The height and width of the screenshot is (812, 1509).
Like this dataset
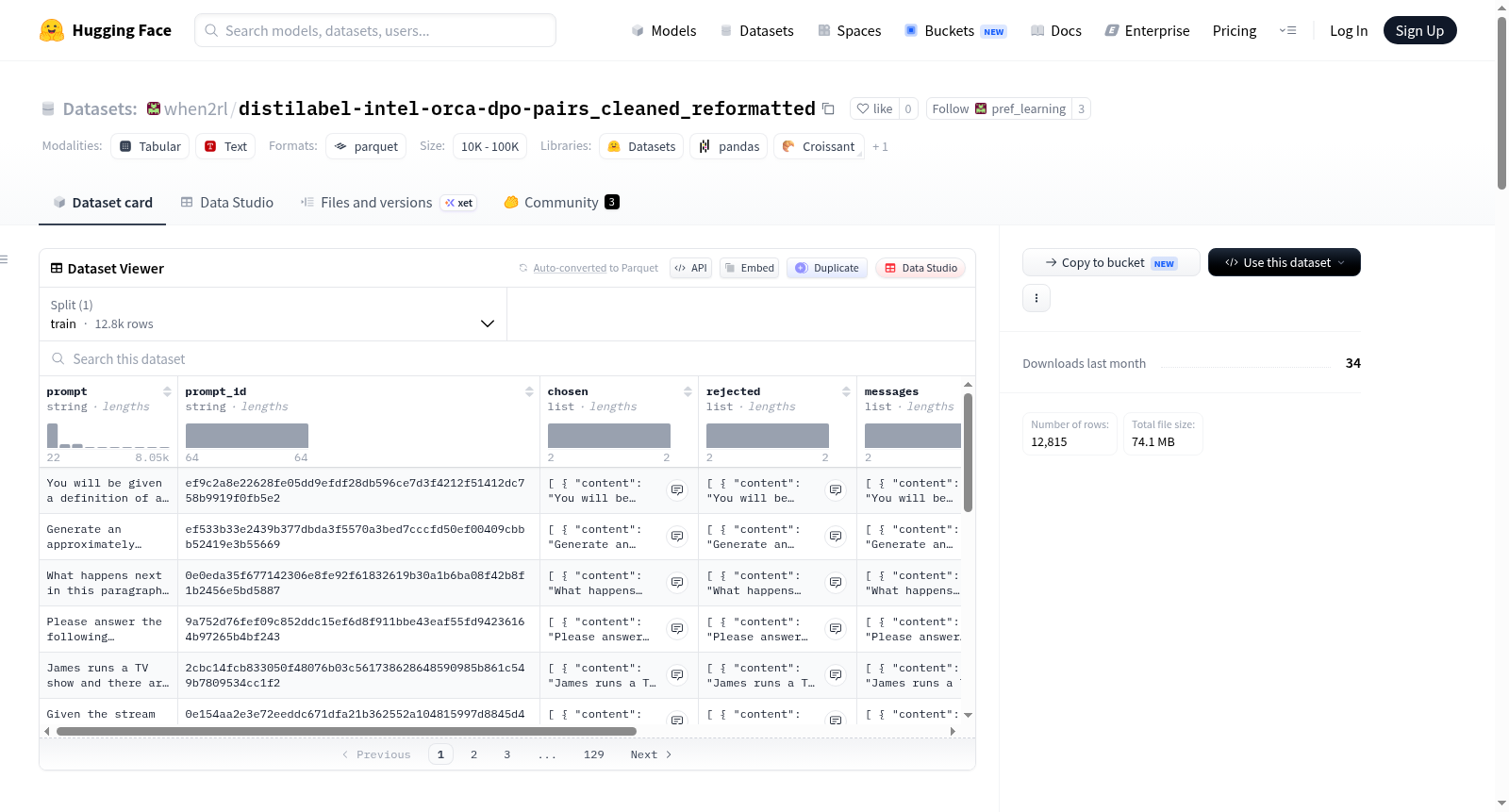874,108
